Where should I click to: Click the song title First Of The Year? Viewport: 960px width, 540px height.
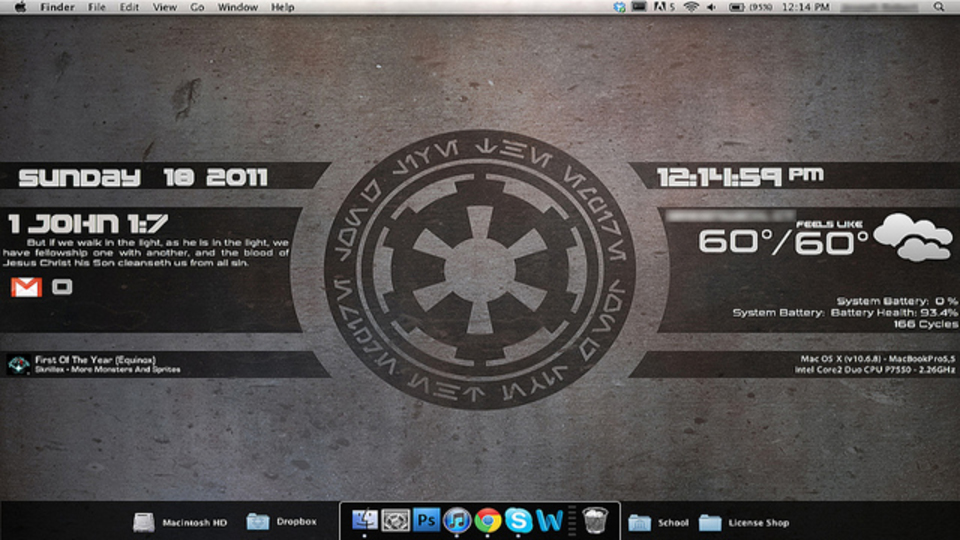point(95,360)
